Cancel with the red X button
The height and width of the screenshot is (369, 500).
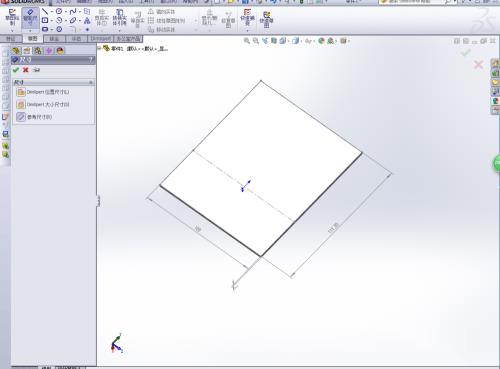click(25, 70)
